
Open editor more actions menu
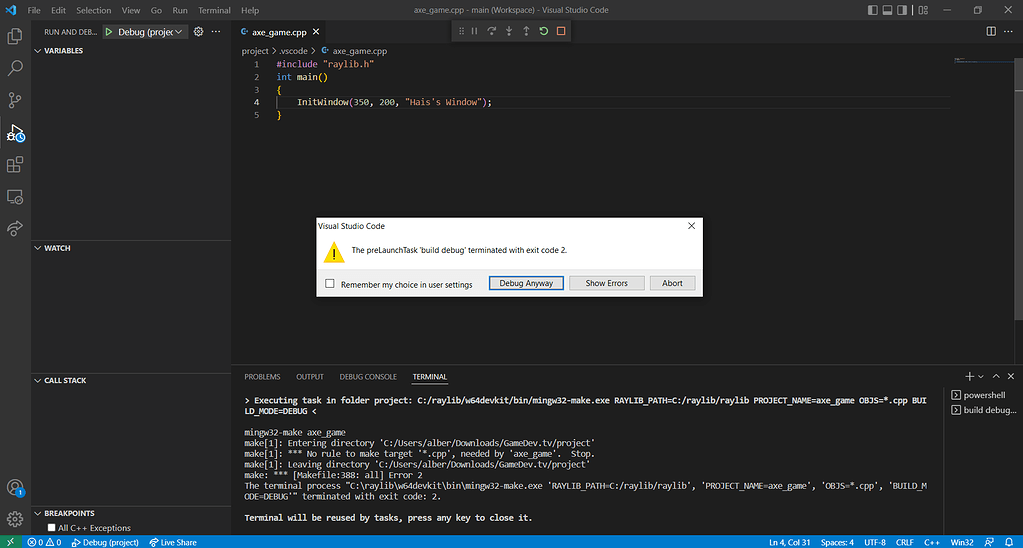[x=1009, y=31]
